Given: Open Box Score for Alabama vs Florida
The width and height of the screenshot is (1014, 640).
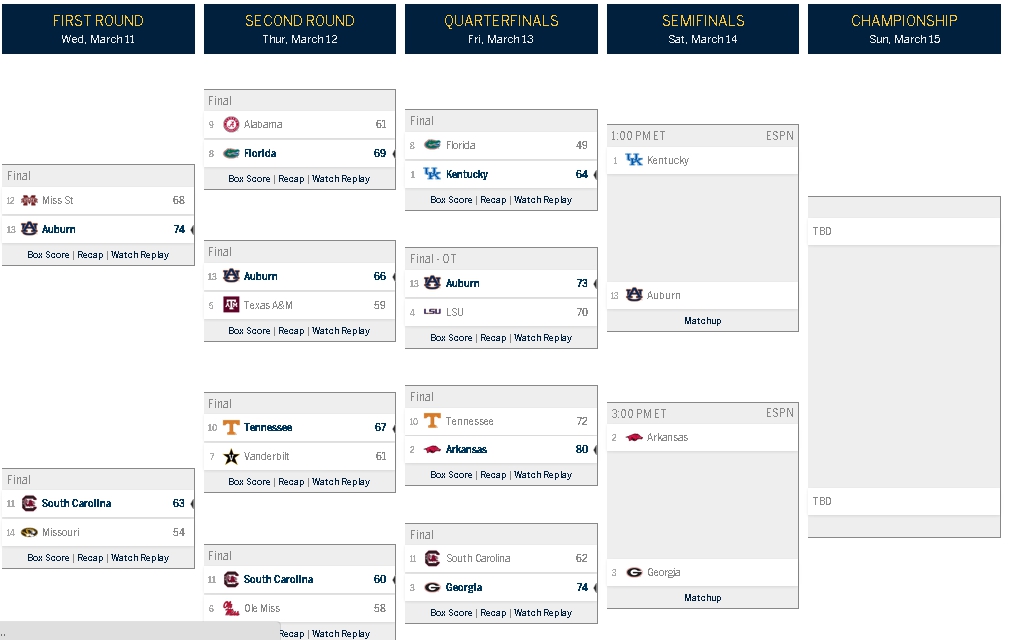Looking at the screenshot, I should (249, 179).
